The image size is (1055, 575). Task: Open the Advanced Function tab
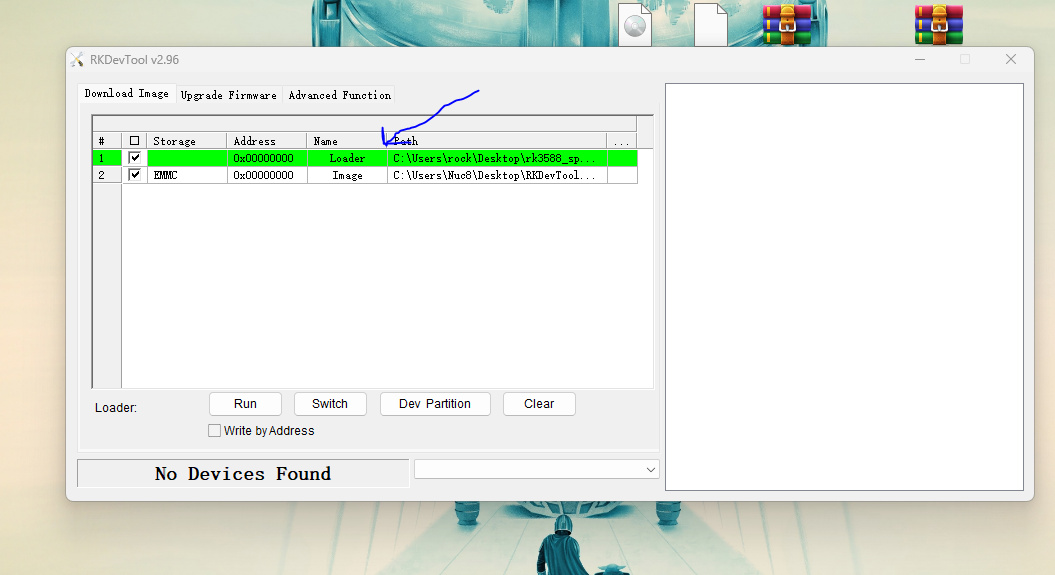[x=340, y=95]
